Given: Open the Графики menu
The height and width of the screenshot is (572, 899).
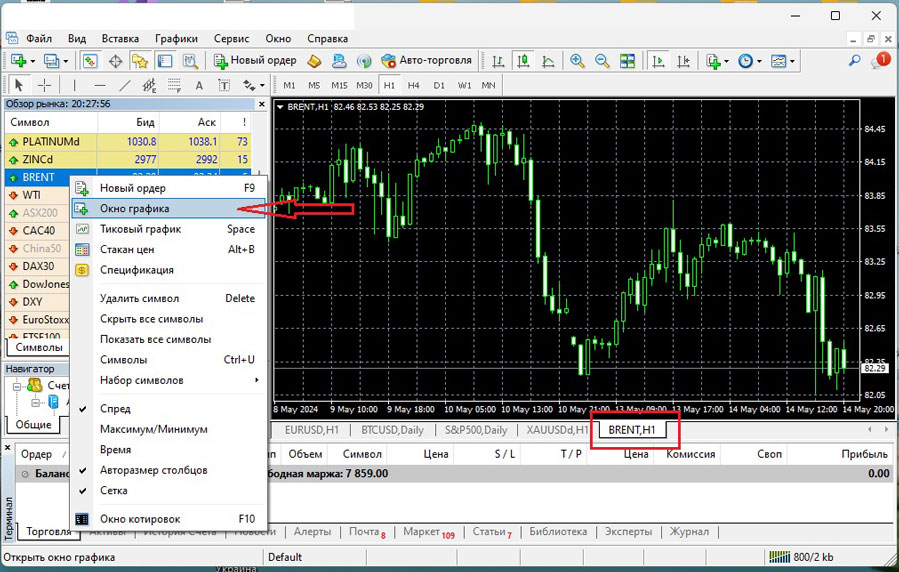Looking at the screenshot, I should (x=176, y=39).
